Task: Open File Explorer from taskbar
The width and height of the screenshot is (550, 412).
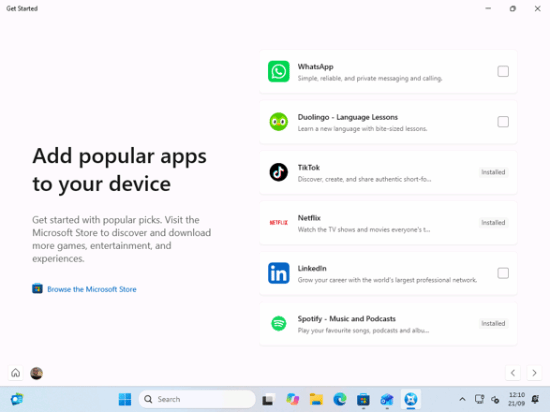Action: pyautogui.click(x=316, y=399)
